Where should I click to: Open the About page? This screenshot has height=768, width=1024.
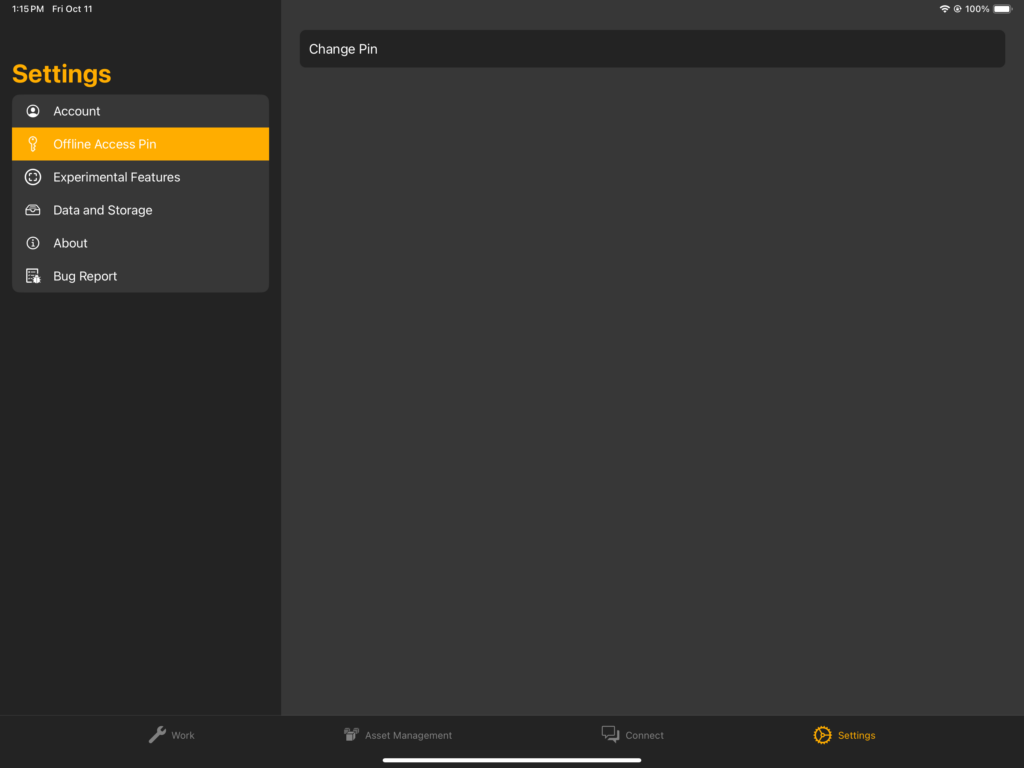[x=140, y=243]
